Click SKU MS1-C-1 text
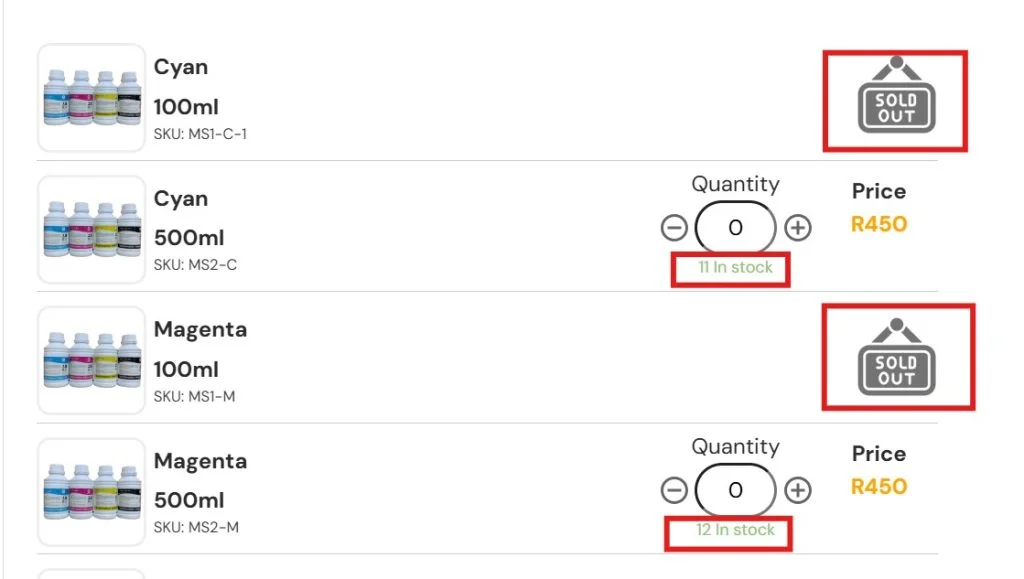Image resolution: width=1024 pixels, height=579 pixels. click(200, 134)
